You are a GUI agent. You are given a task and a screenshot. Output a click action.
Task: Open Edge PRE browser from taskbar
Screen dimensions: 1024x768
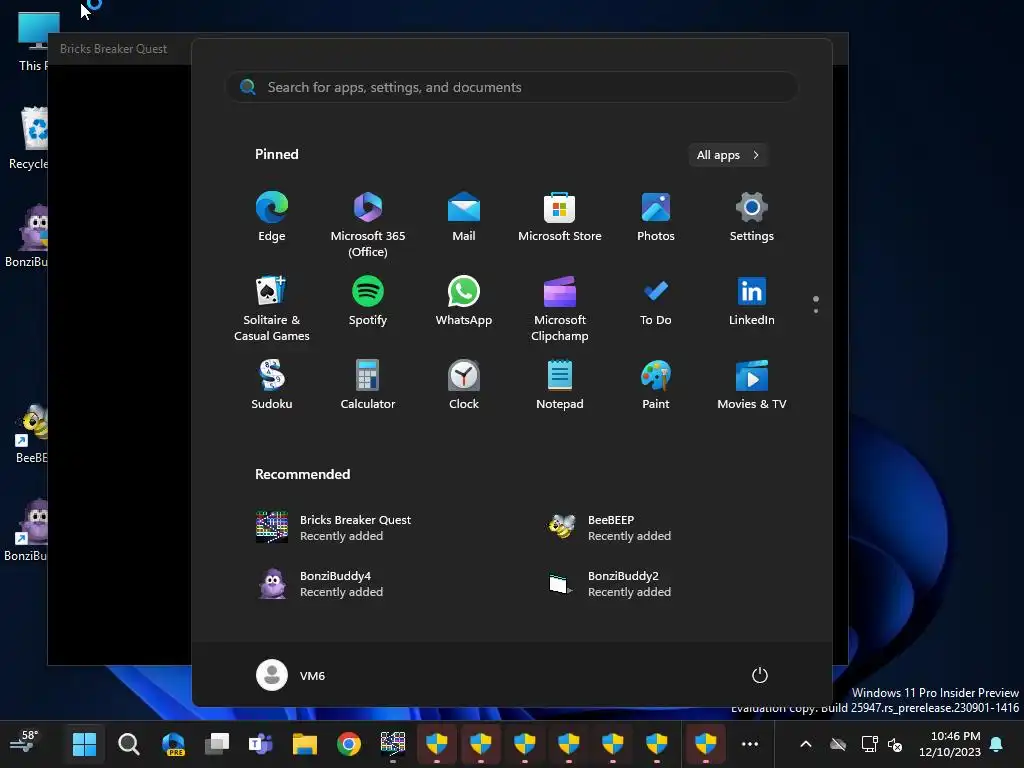[173, 744]
